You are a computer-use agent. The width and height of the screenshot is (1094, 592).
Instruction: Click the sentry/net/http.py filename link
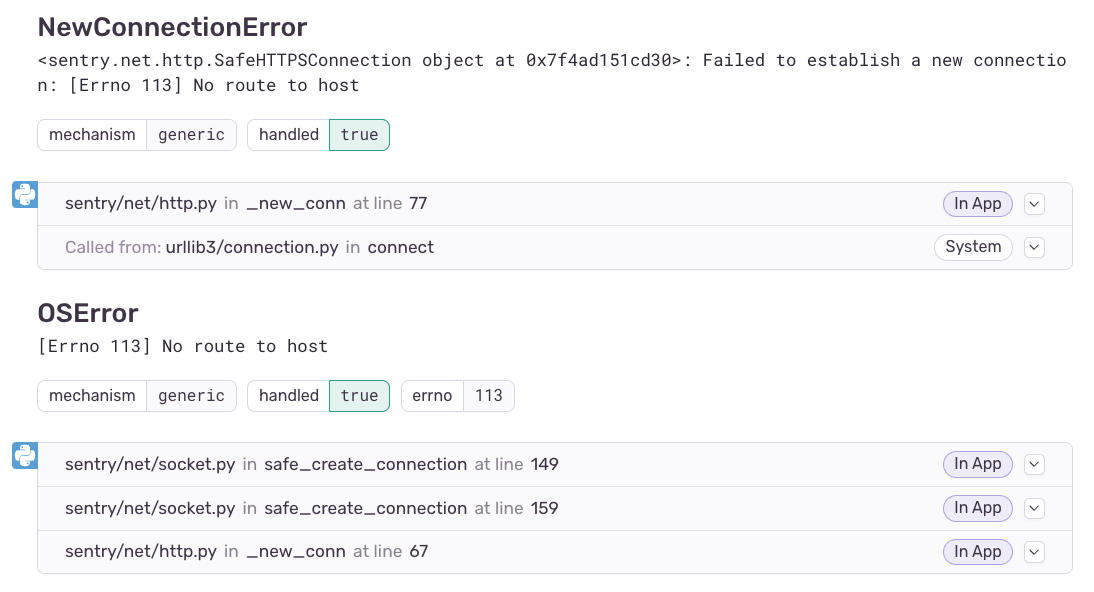[x=141, y=203]
